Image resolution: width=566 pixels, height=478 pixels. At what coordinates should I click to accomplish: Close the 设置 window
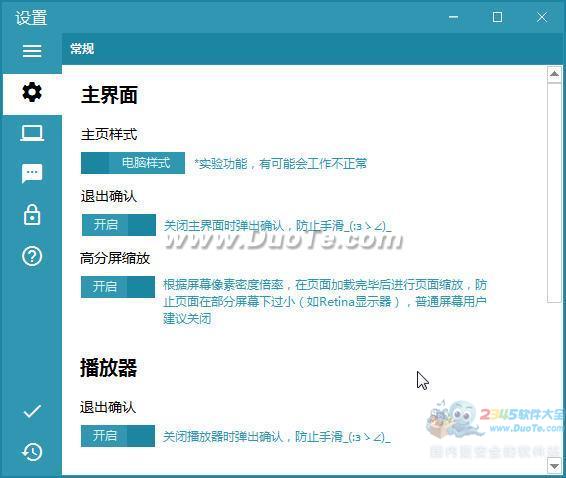[541, 17]
